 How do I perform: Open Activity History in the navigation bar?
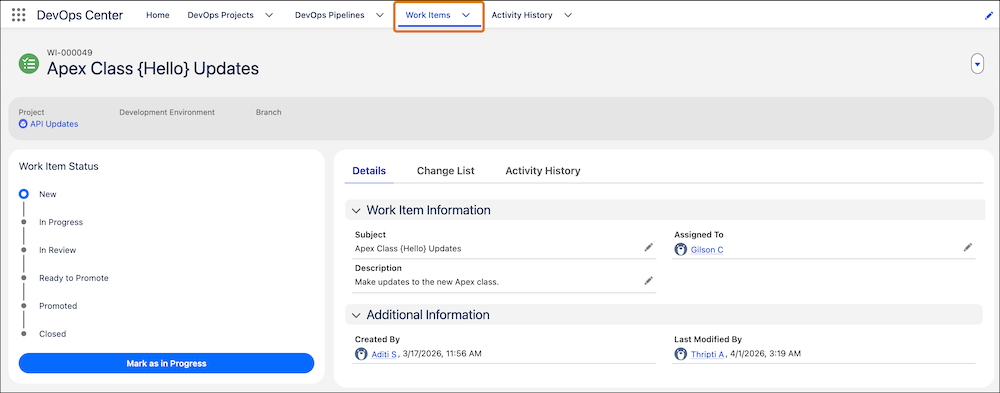522,15
